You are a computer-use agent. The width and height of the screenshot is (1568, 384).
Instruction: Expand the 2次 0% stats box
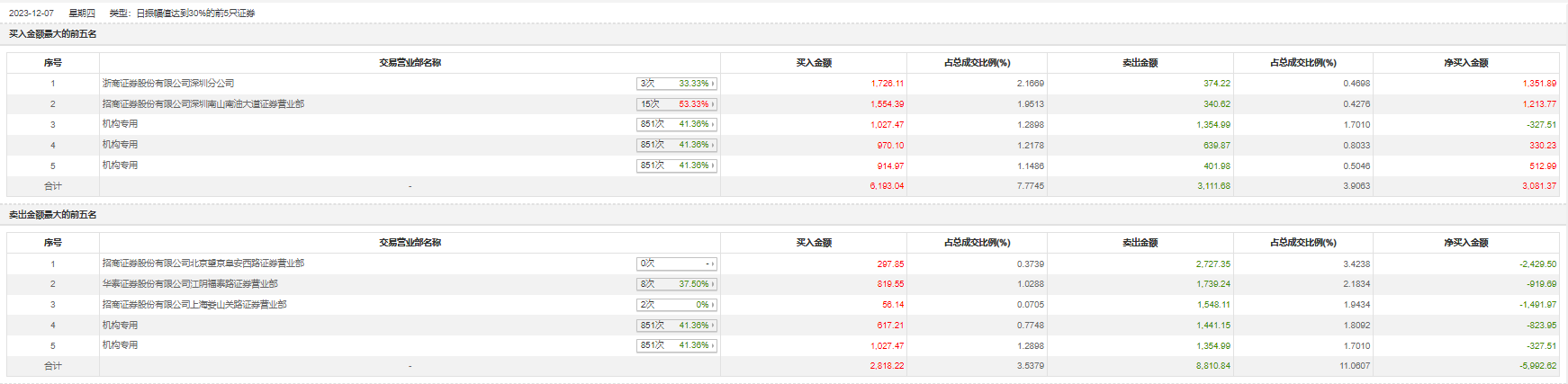(x=676, y=305)
